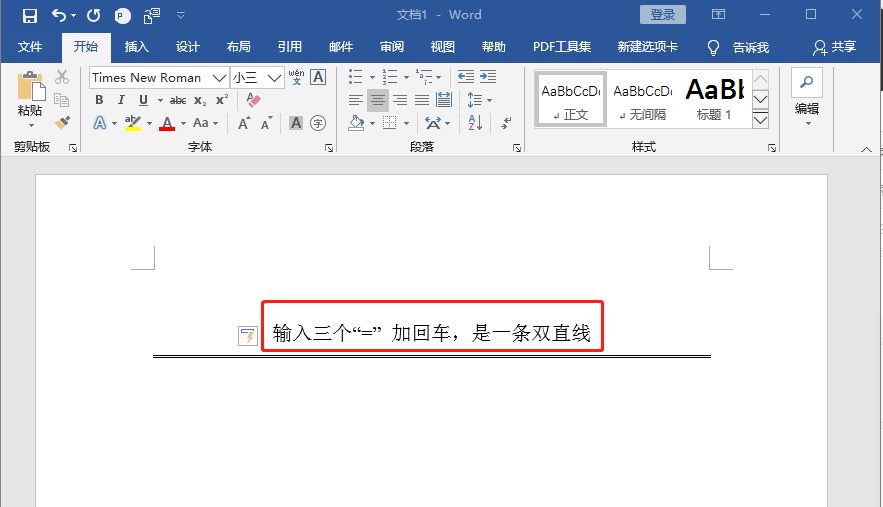Apply bullet list
The image size is (883, 507).
click(x=355, y=77)
